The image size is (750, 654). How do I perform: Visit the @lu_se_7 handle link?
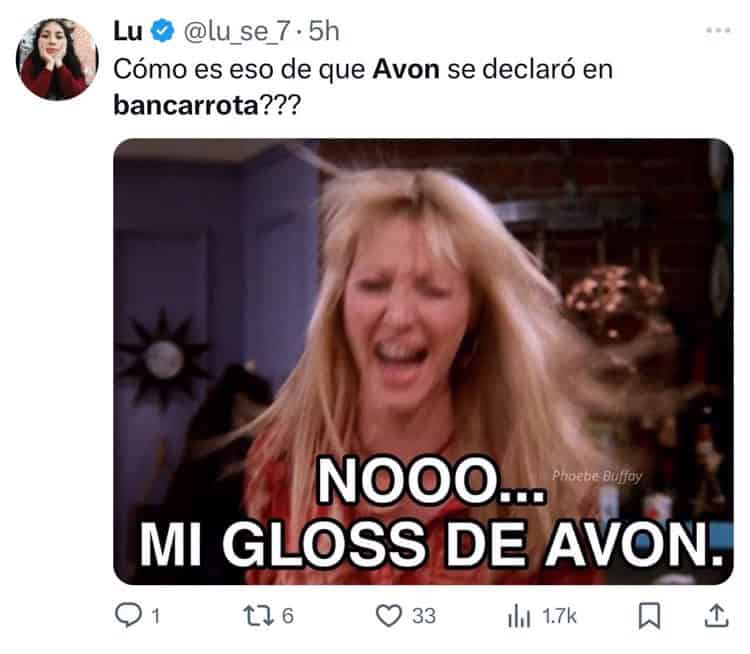[237, 32]
